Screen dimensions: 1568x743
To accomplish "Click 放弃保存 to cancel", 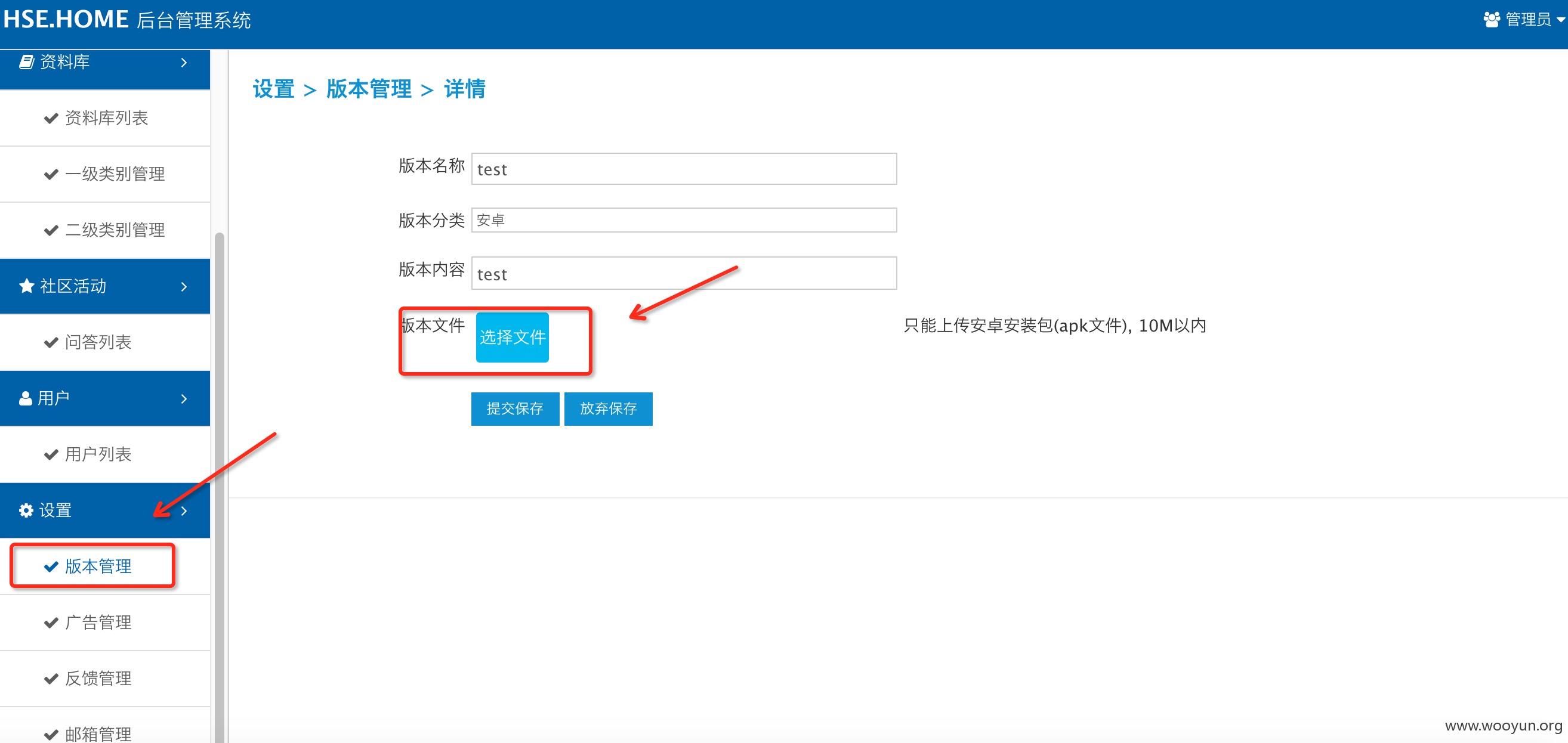I will click(608, 408).
